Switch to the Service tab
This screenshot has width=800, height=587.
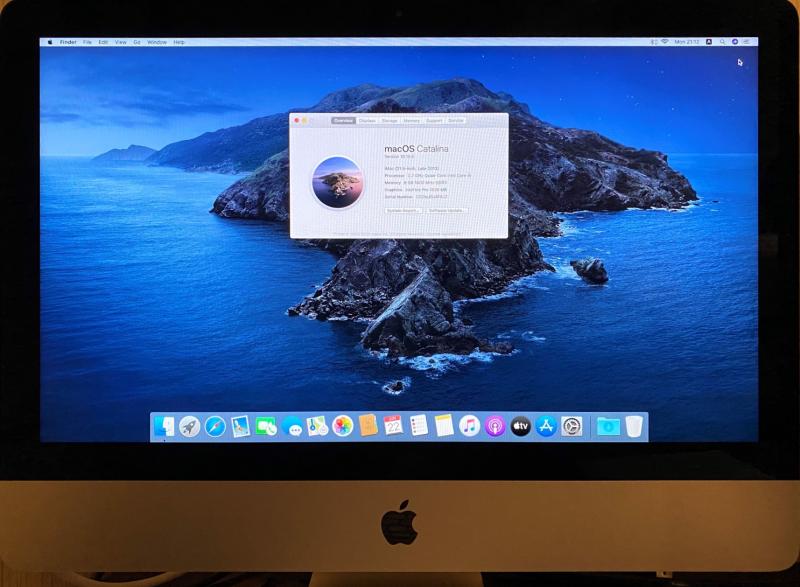456,121
